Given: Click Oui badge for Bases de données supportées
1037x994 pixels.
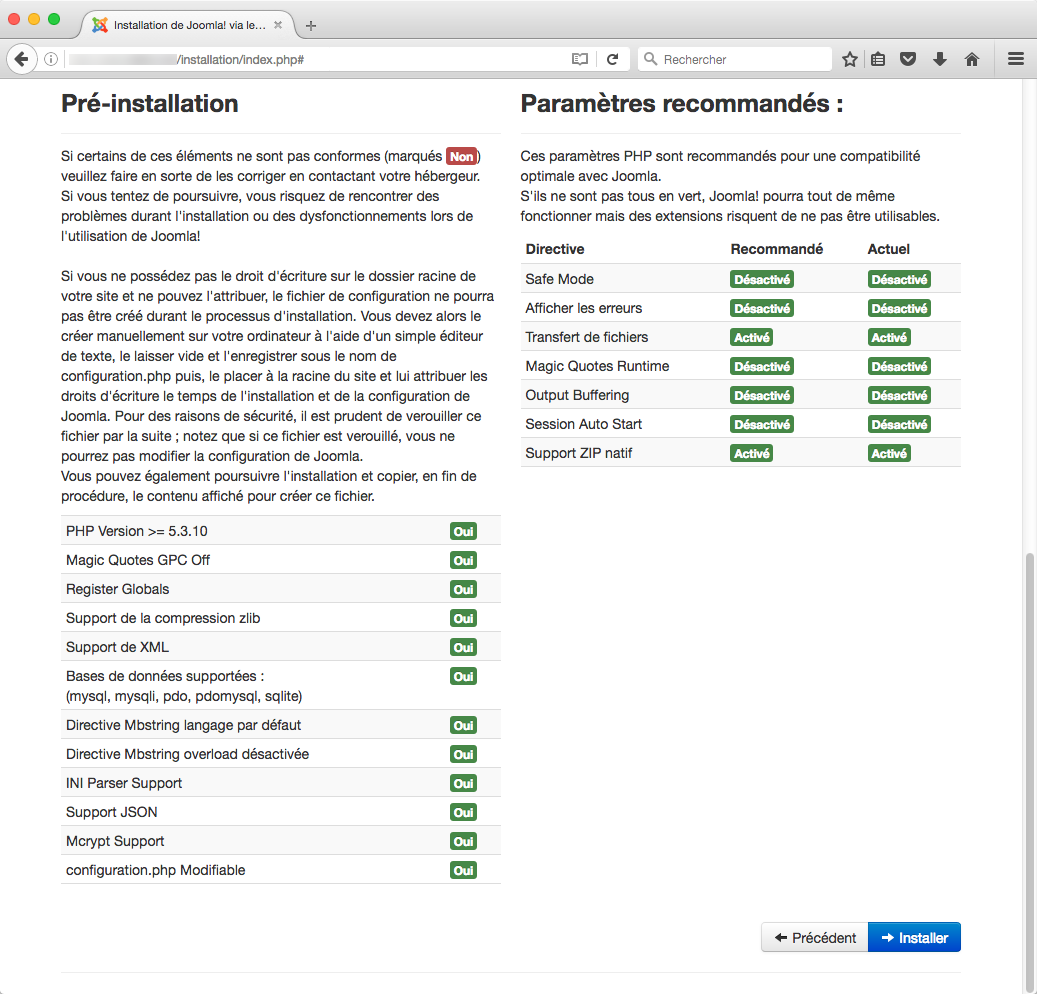Looking at the screenshot, I should 463,677.
